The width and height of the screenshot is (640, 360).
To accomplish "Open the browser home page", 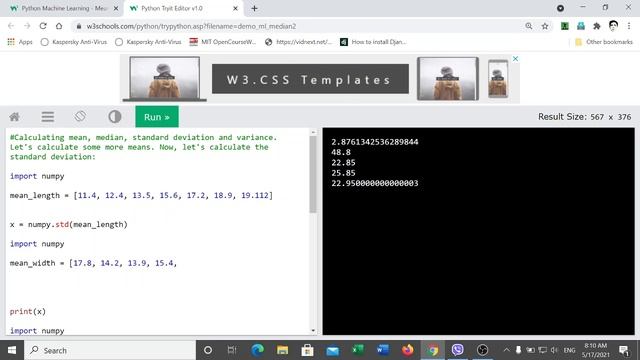I will (x=59, y=26).
